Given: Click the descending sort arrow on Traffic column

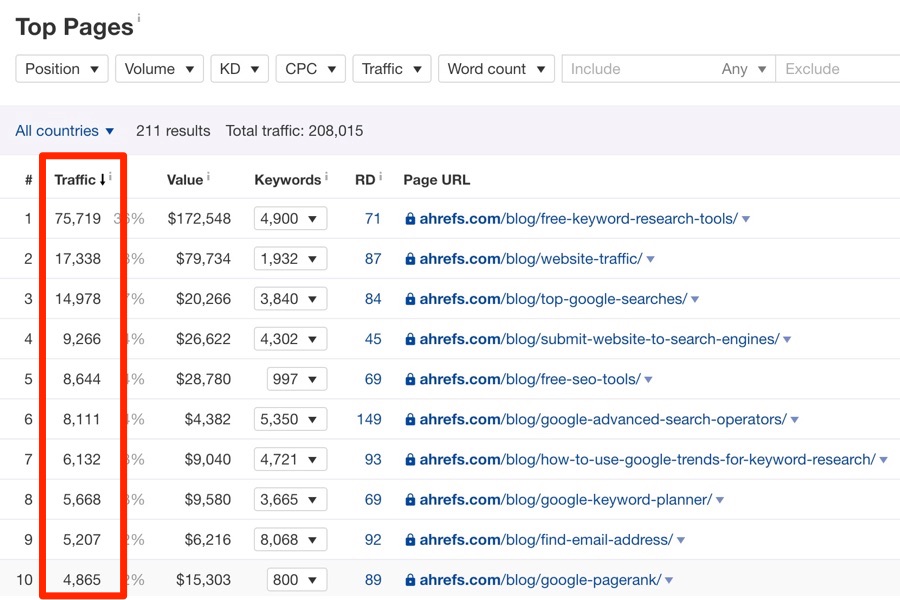Looking at the screenshot, I should (x=103, y=180).
